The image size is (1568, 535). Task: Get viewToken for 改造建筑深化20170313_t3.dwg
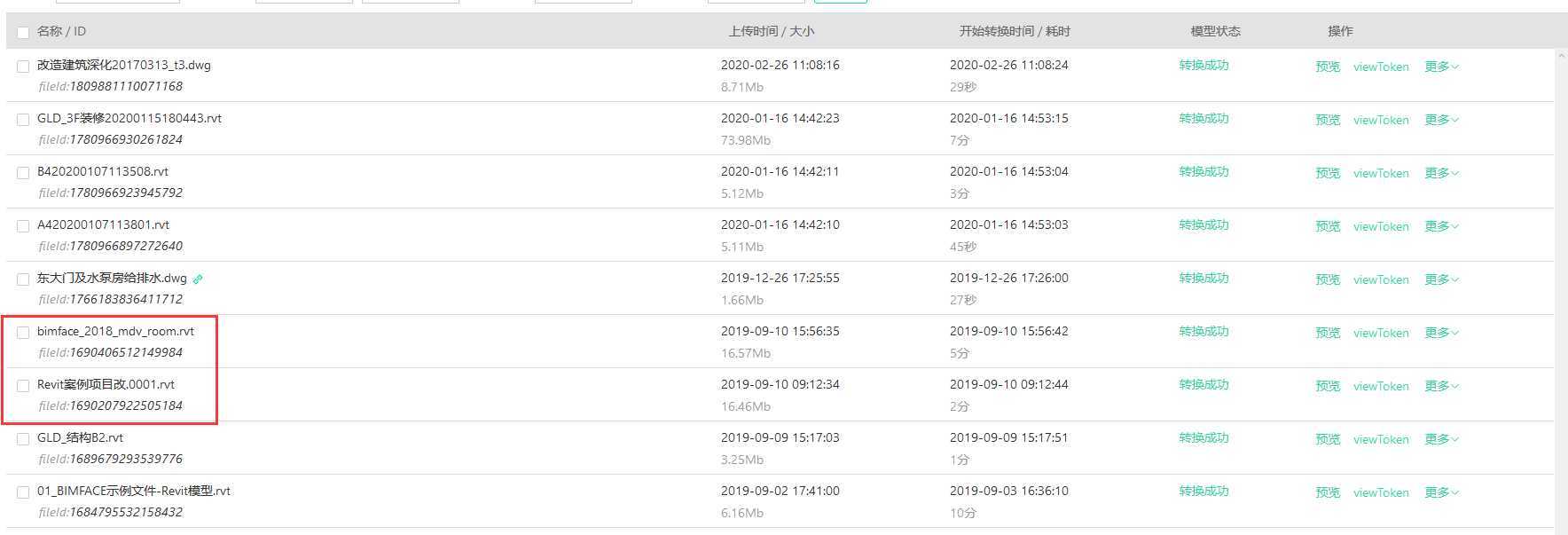click(x=1381, y=67)
